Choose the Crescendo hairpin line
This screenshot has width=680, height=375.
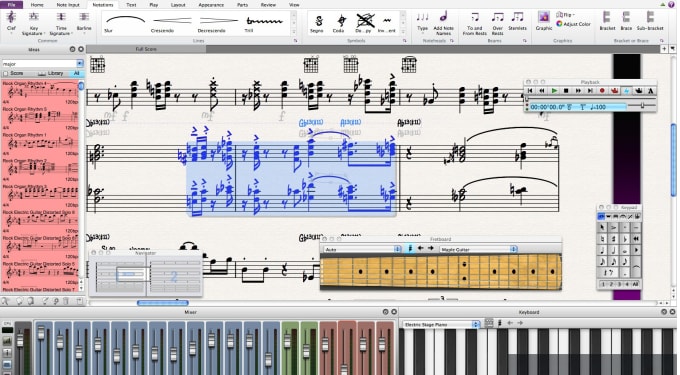click(171, 23)
